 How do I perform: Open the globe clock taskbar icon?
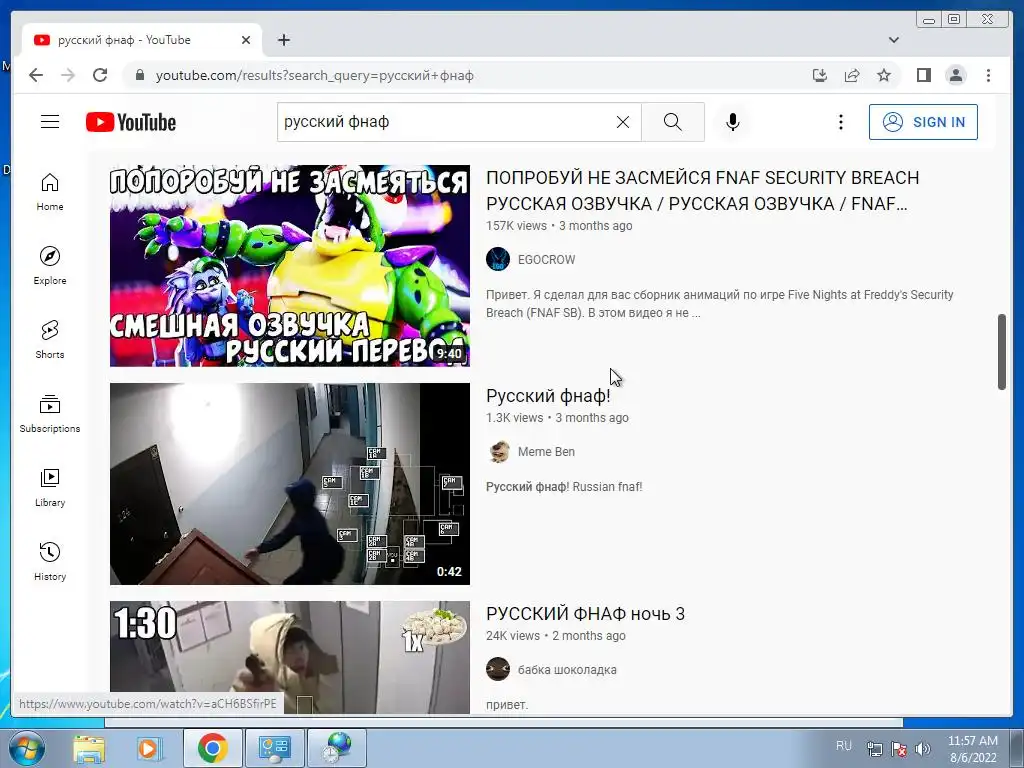[x=336, y=748]
